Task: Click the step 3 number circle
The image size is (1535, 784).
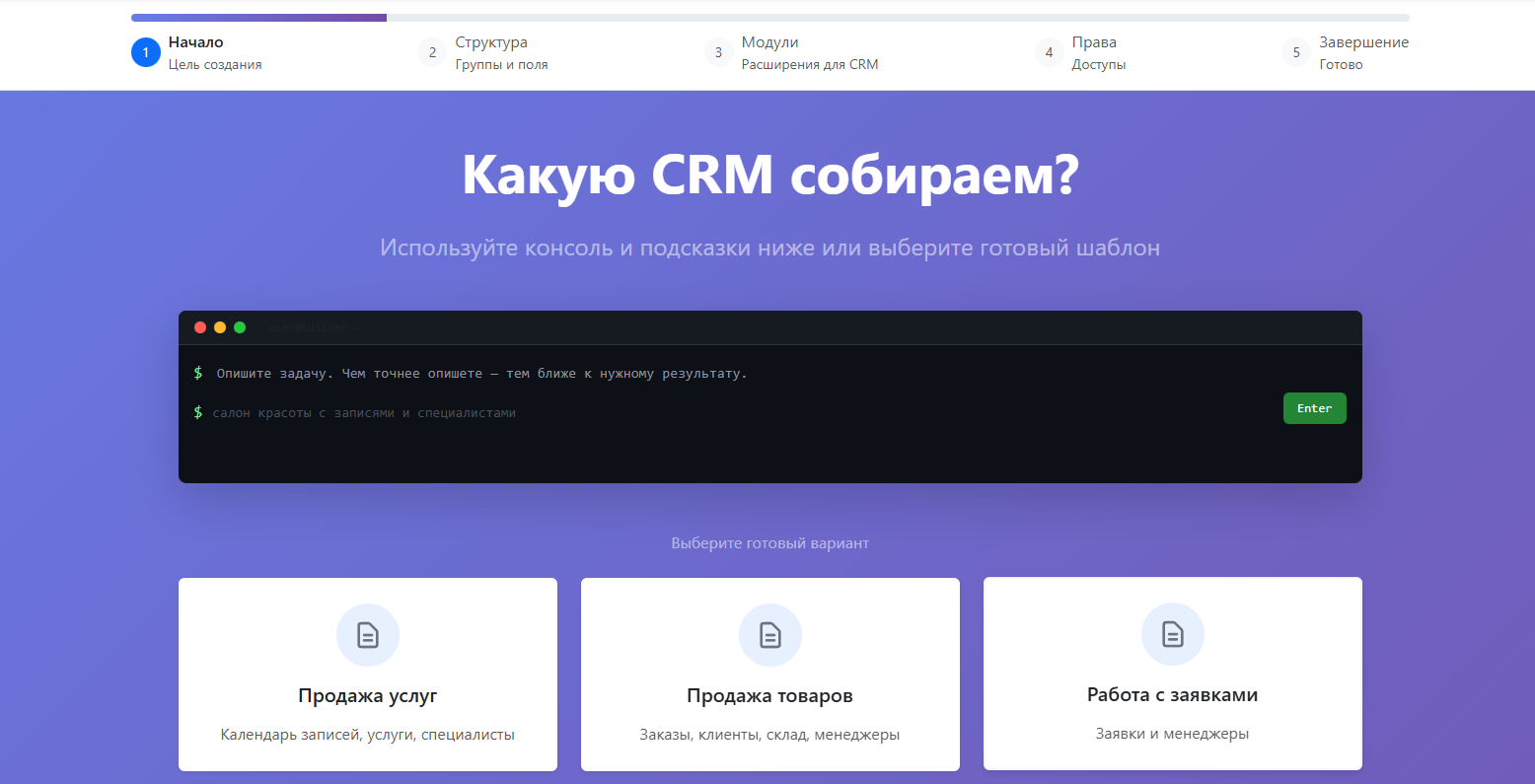Action: coord(718,52)
